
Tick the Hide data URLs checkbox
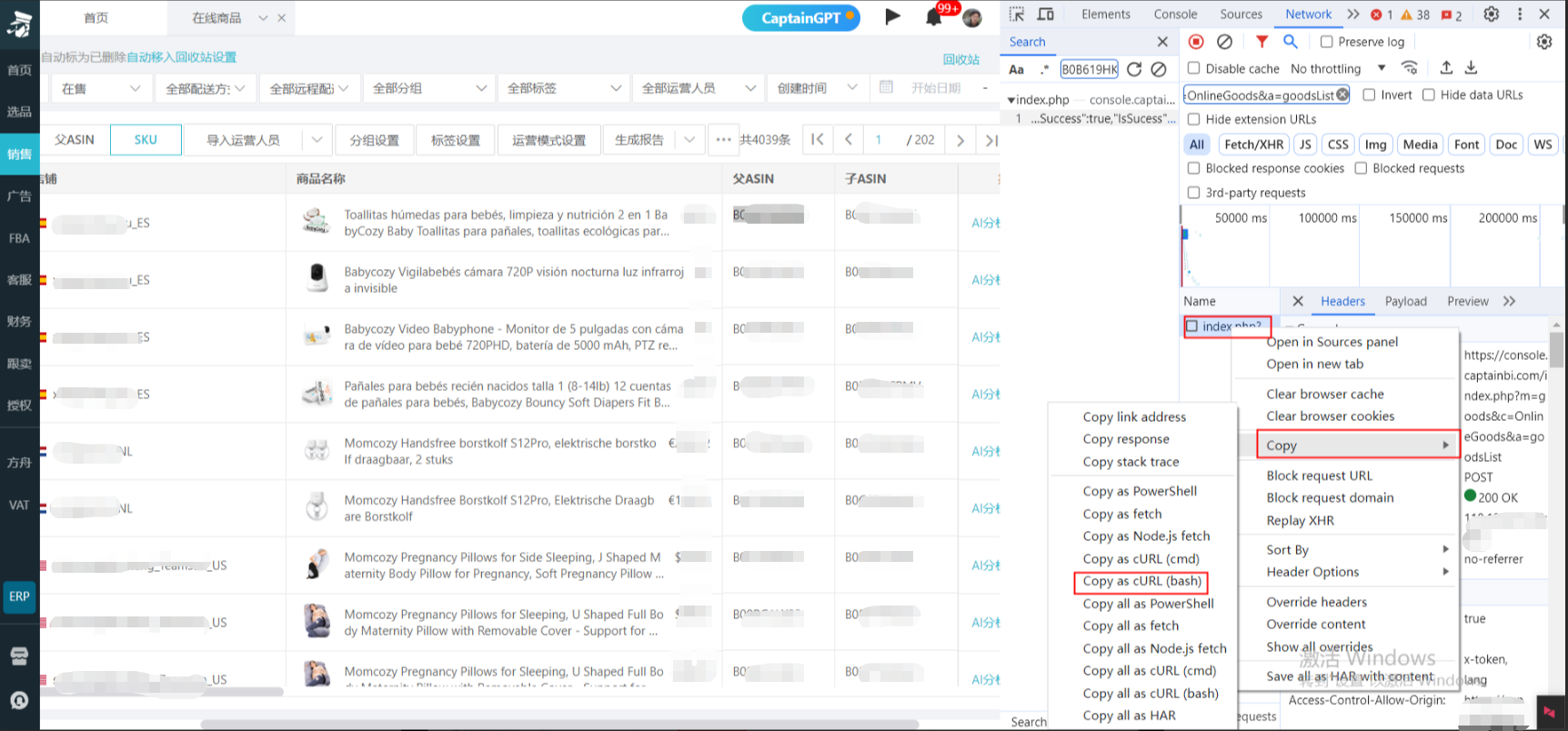click(1429, 95)
